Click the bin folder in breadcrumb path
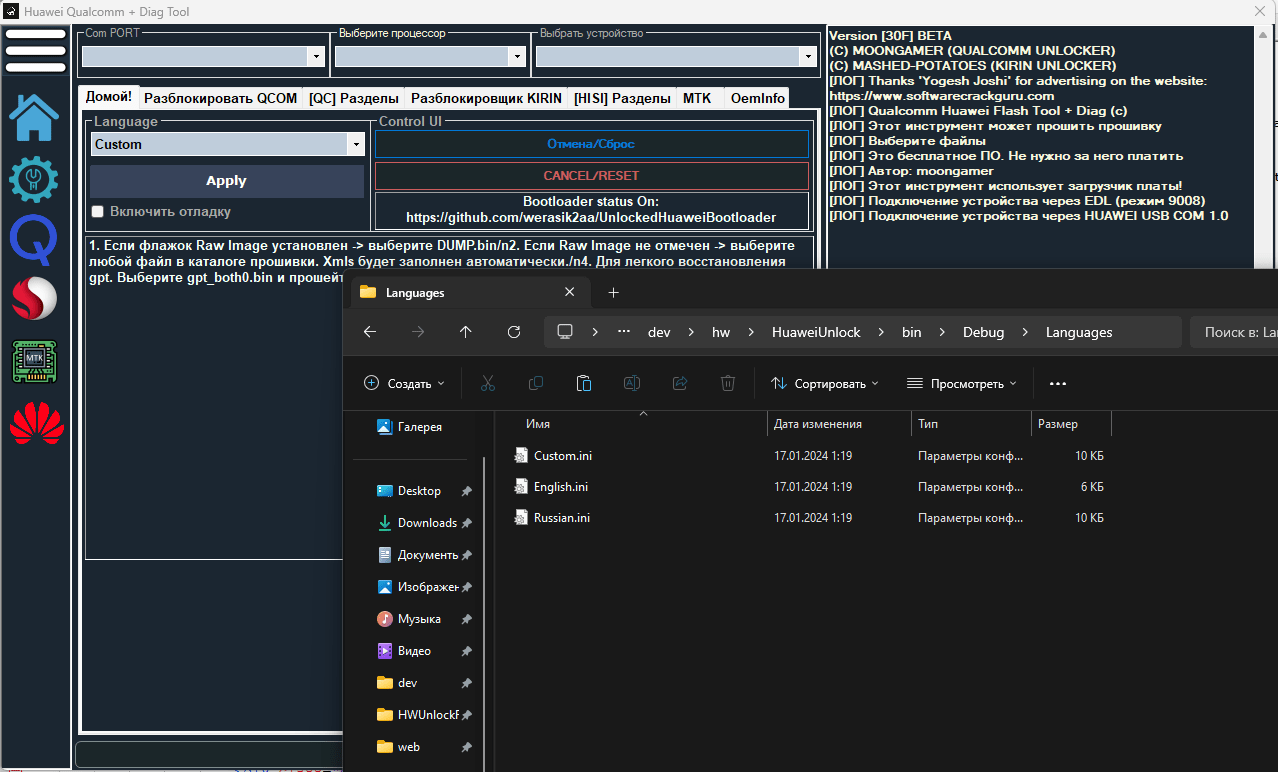 click(912, 332)
